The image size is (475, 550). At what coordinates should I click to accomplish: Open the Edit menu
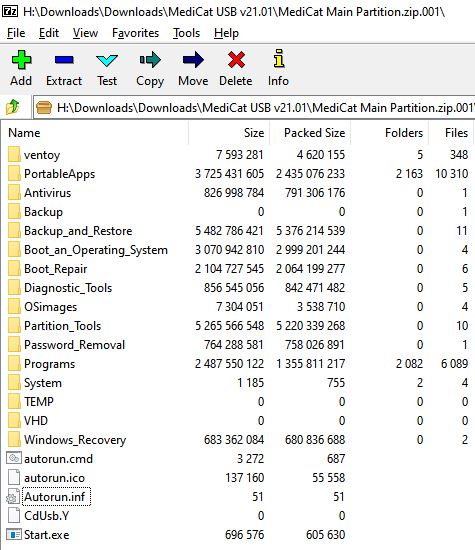pos(49,33)
